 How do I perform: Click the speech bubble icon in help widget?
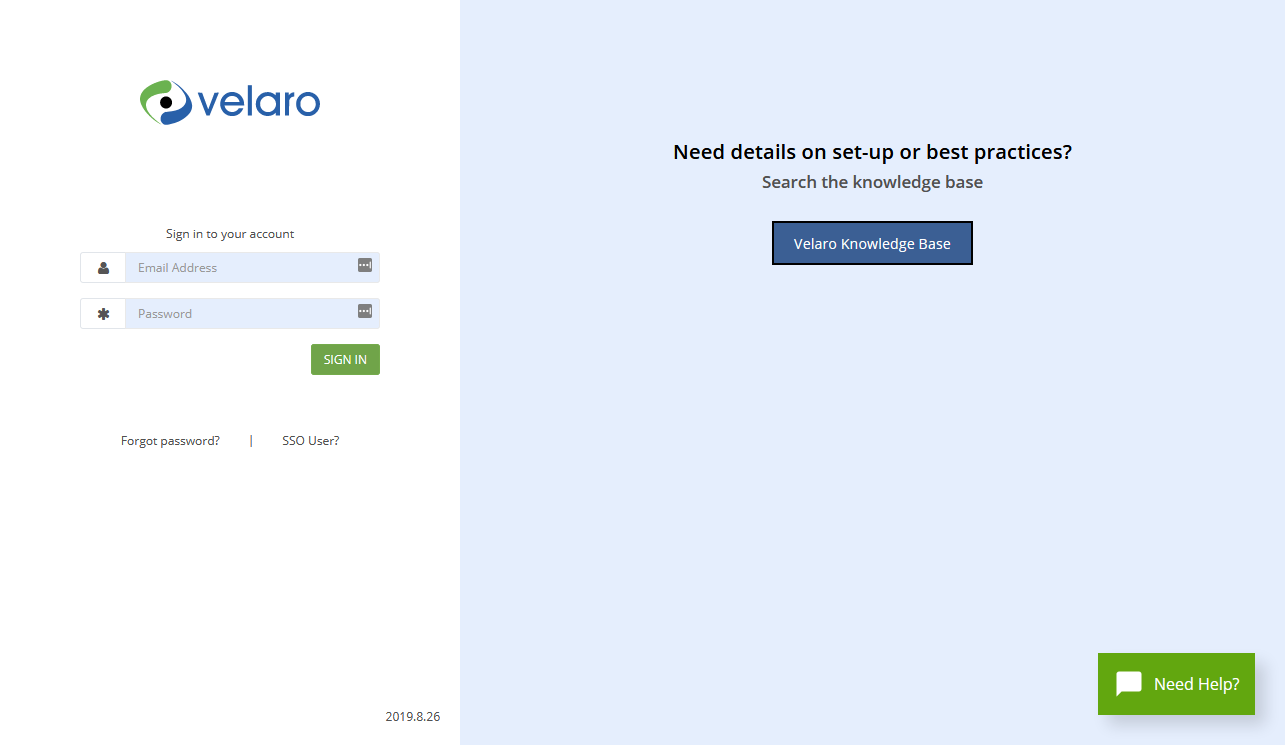click(x=1129, y=684)
